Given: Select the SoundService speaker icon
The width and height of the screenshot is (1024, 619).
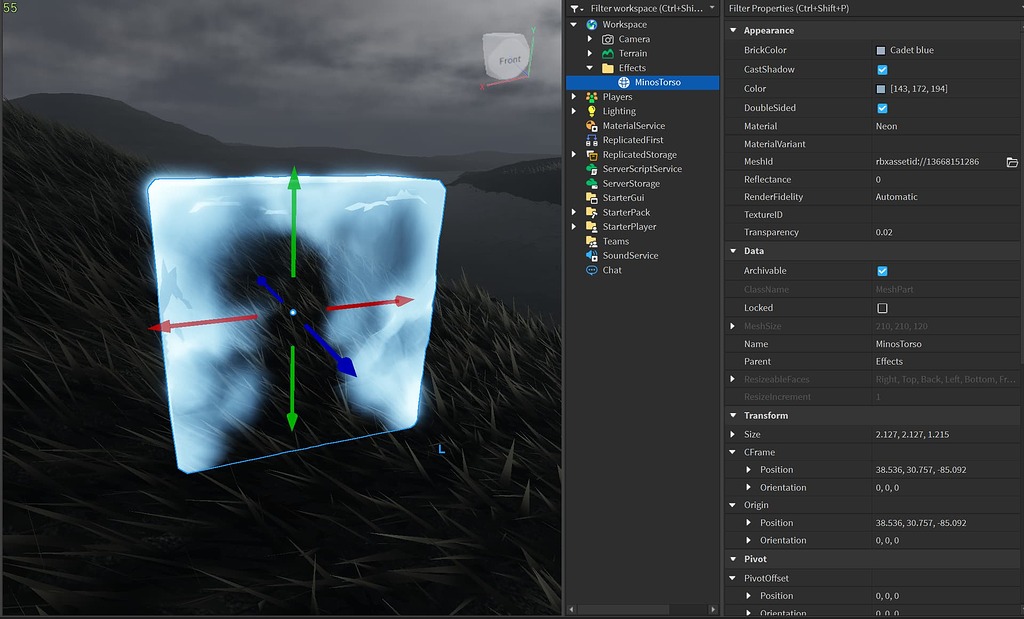Looking at the screenshot, I should pyautogui.click(x=594, y=255).
